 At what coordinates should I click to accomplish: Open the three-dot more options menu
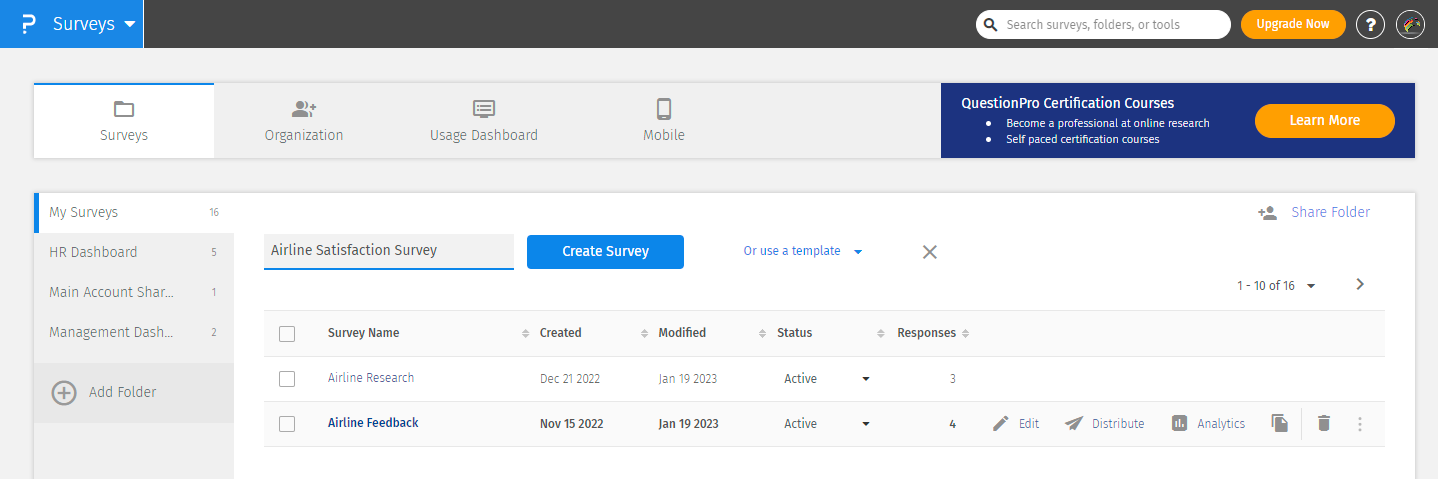pyautogui.click(x=1359, y=424)
